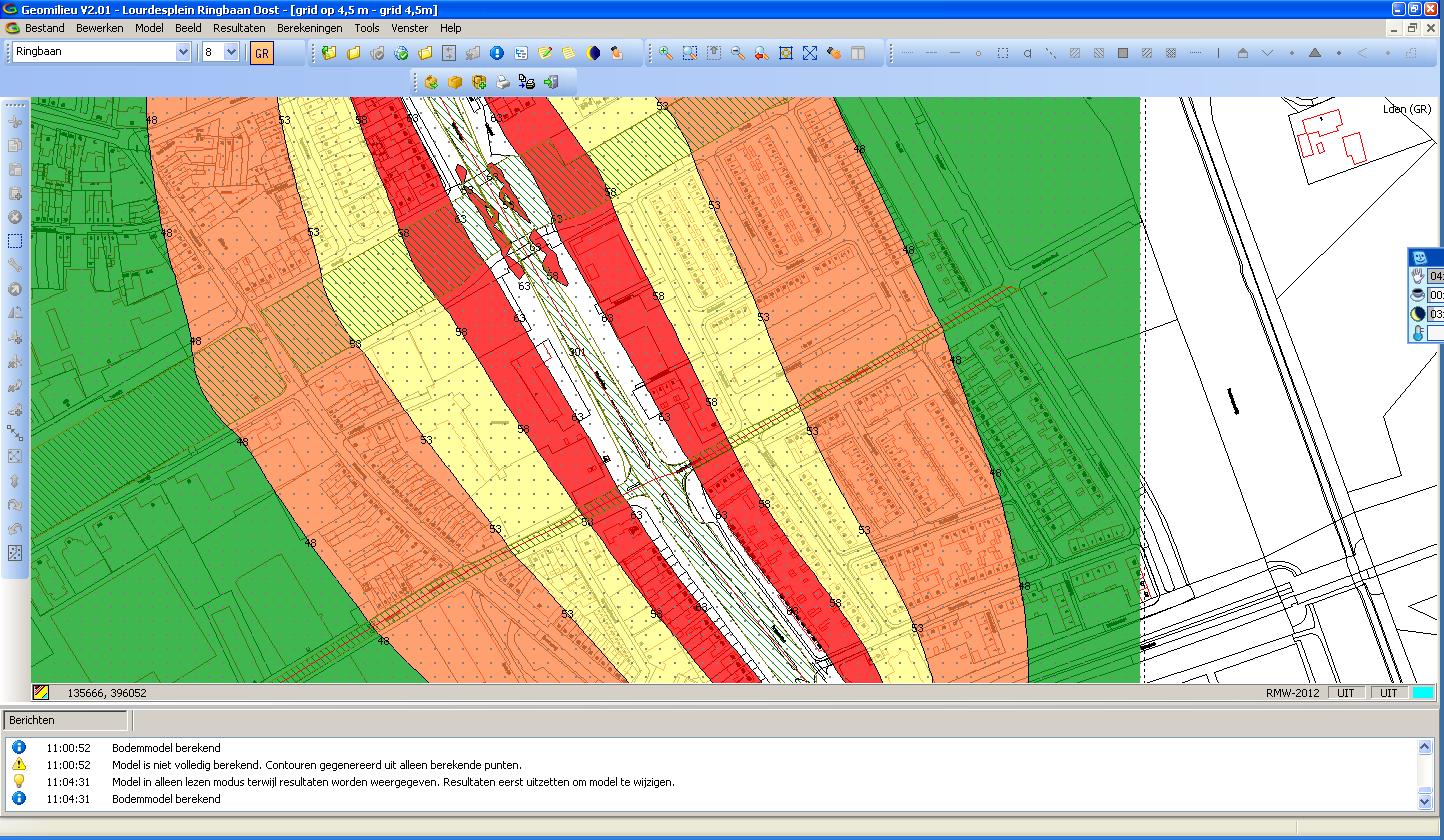Open the dropdown showing value 8

[232, 52]
